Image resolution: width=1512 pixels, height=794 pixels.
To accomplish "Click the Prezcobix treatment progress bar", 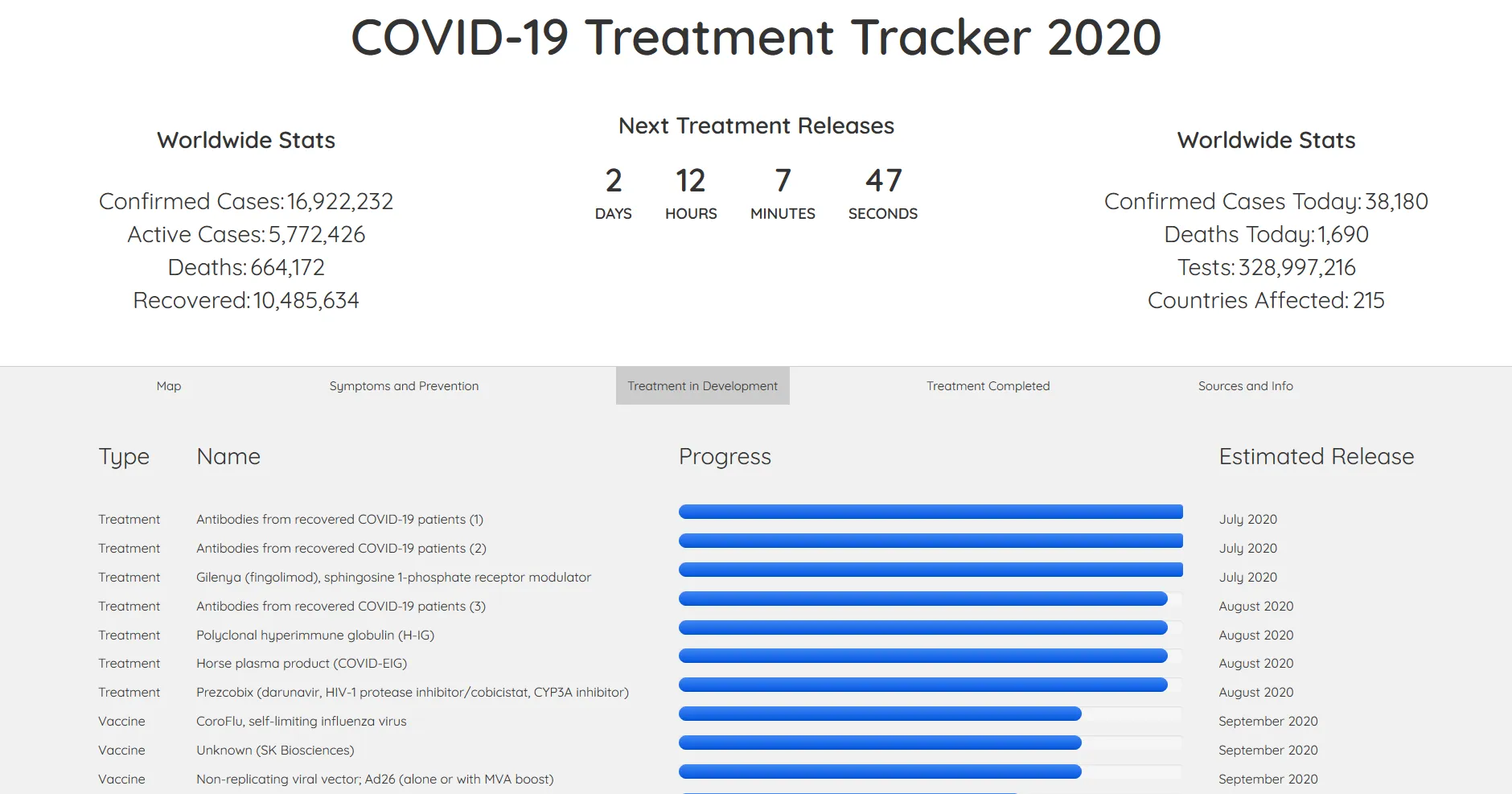I will click(x=923, y=685).
